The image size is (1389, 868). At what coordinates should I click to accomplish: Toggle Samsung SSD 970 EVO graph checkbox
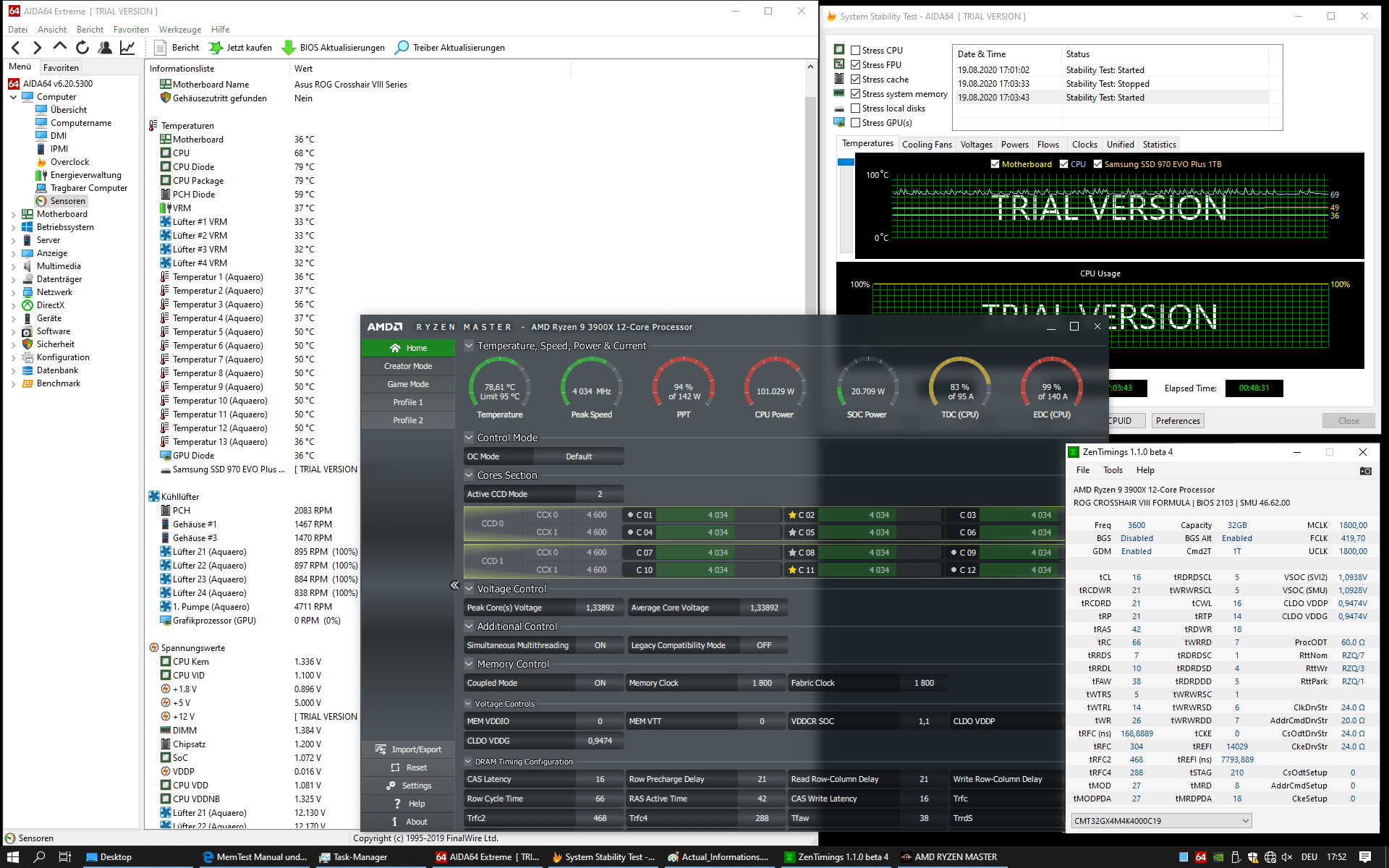coord(1098,164)
